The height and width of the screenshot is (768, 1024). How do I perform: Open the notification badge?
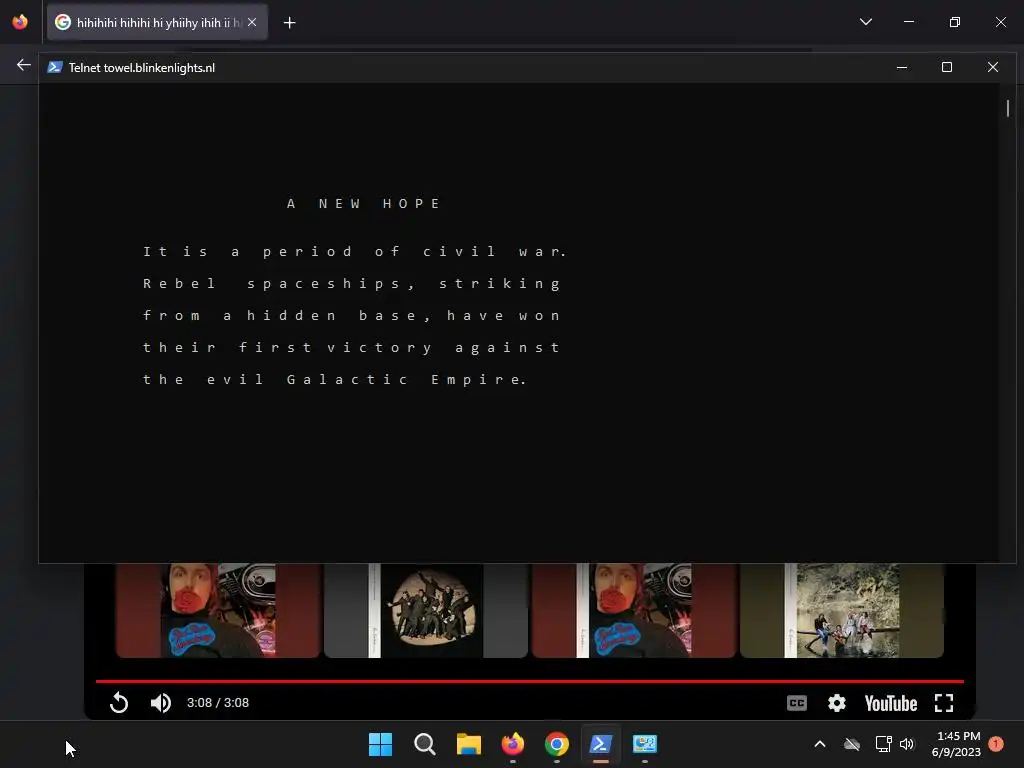click(996, 743)
